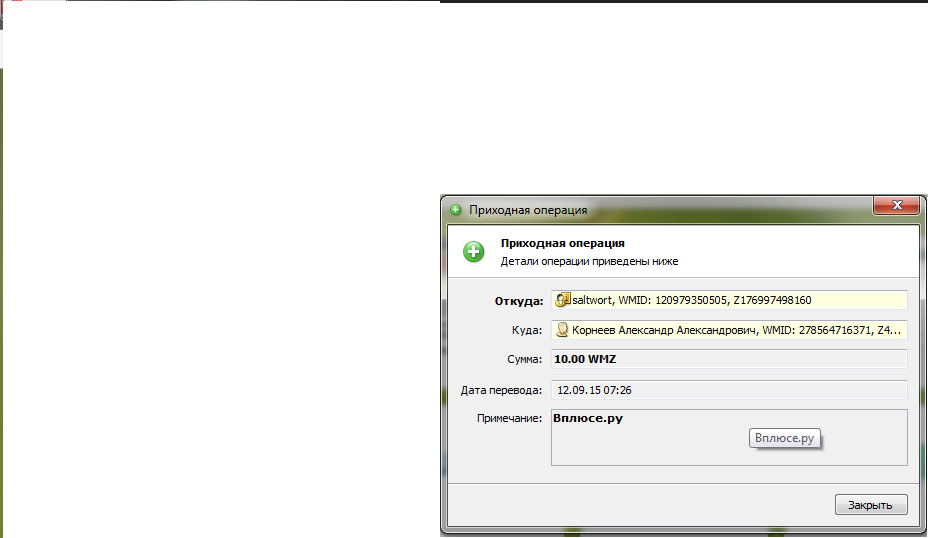Image resolution: width=928 pixels, height=538 pixels.
Task: Select the Куда field with Корнеев Александр
Action: 729,330
